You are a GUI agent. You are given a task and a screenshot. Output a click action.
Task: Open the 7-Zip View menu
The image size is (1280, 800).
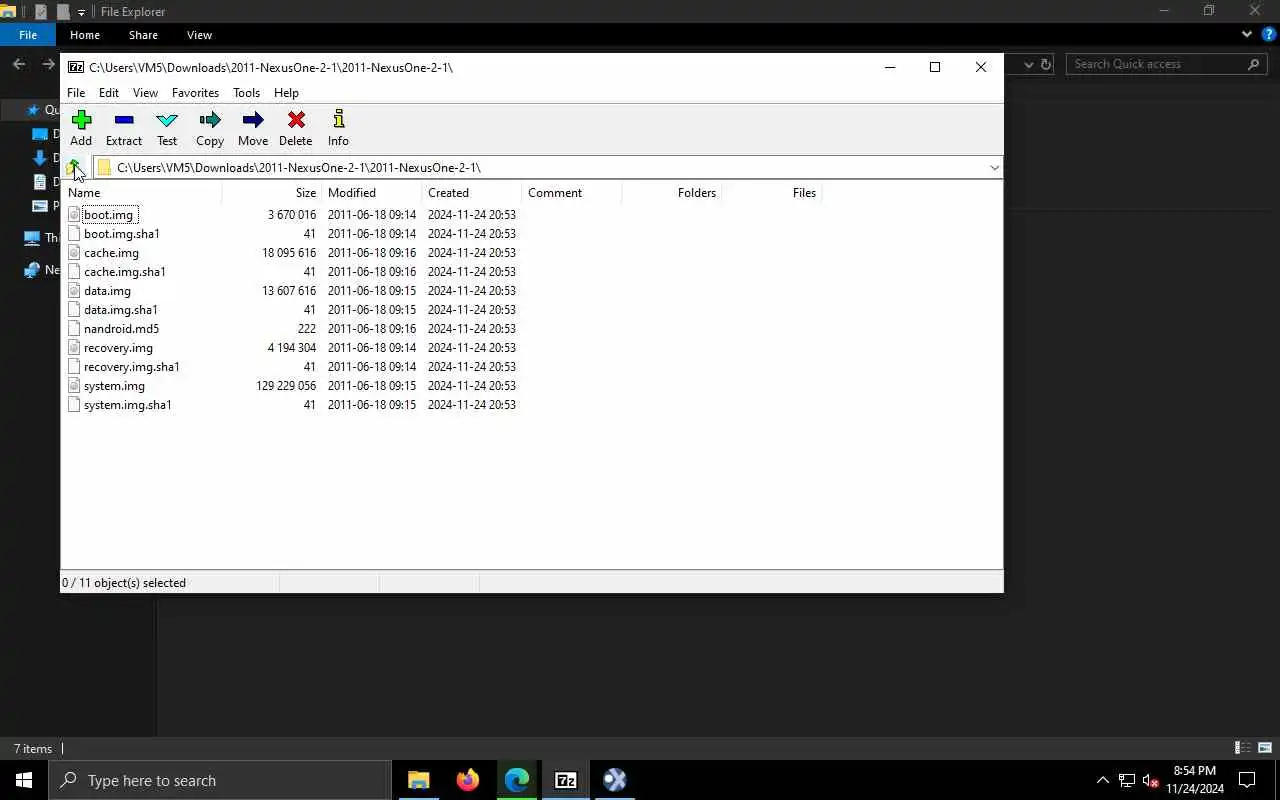tap(145, 93)
